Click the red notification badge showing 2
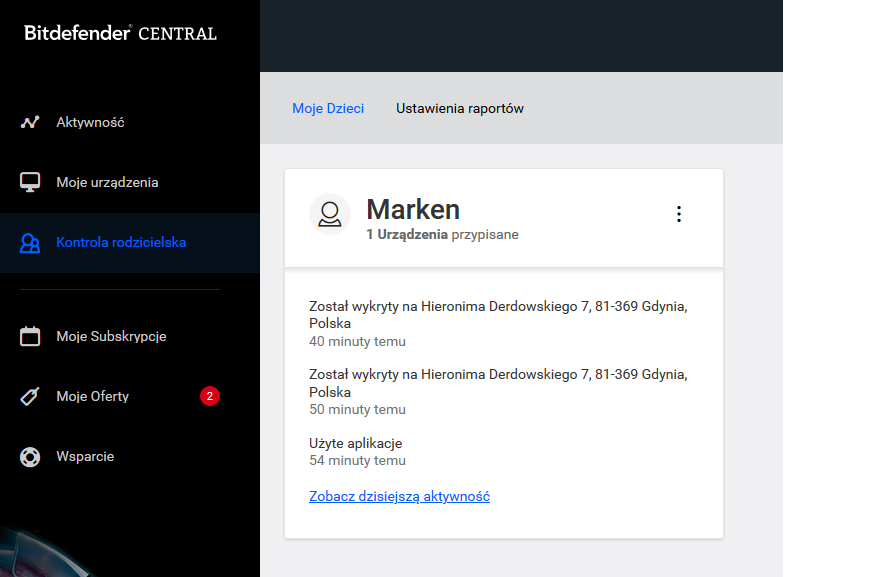Viewport: 874px width, 577px height. pos(209,396)
